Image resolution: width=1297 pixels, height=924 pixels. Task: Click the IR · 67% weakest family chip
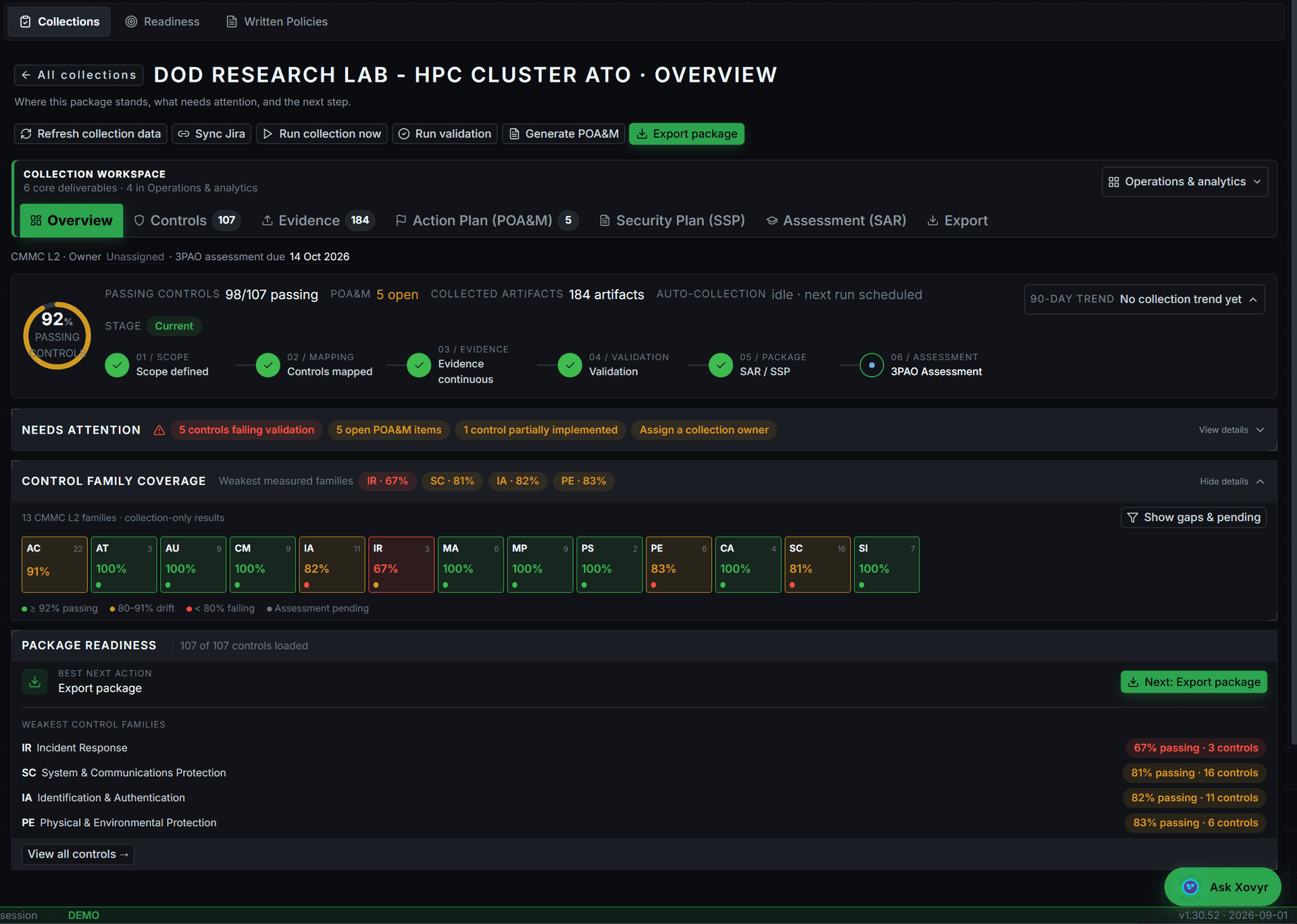point(387,481)
